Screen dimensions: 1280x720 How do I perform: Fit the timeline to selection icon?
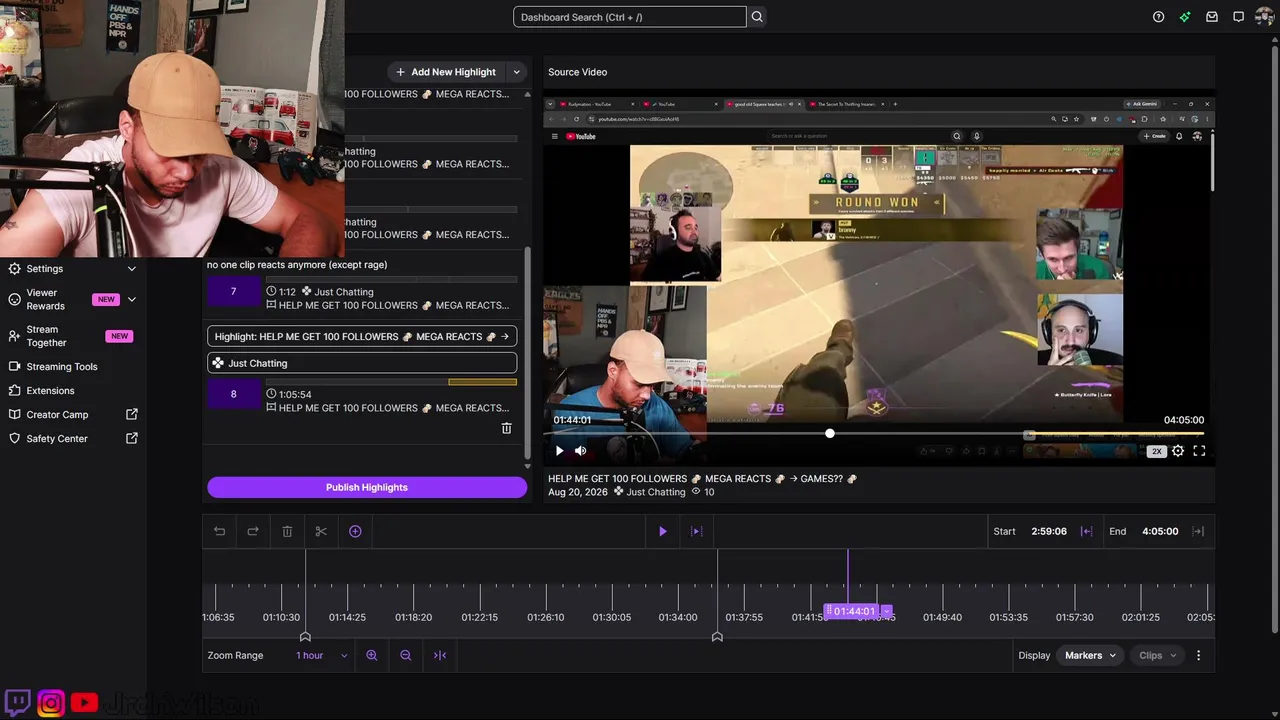pyautogui.click(x=440, y=655)
